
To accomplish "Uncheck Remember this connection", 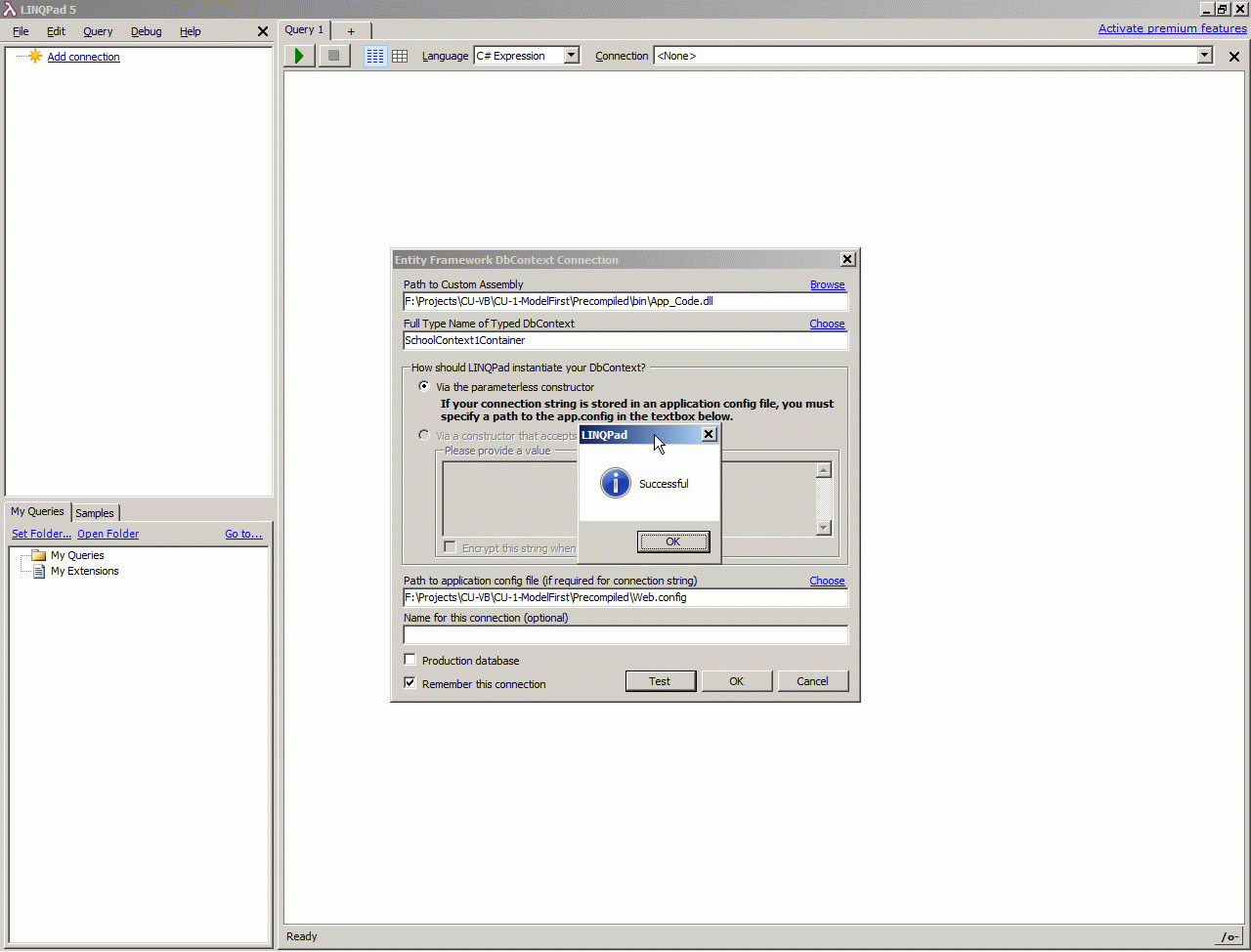I will 410,683.
